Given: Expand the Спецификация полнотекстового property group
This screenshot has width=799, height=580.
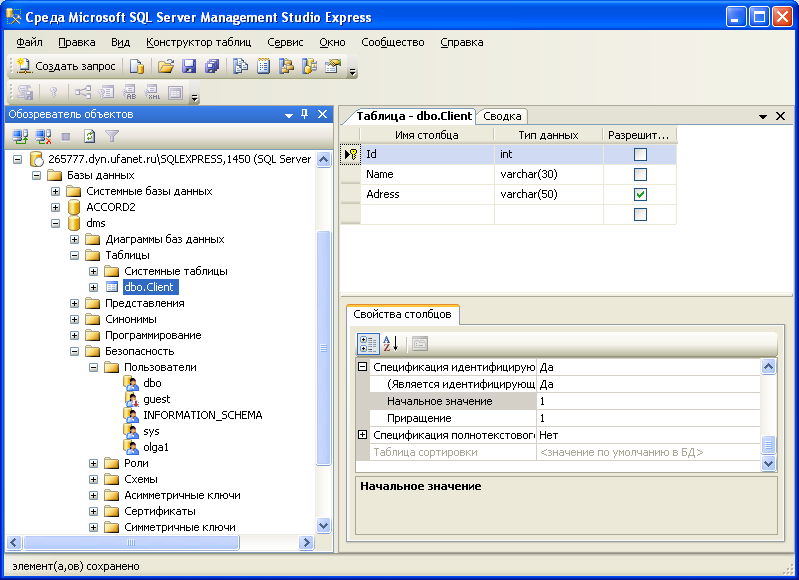Looking at the screenshot, I should [362, 435].
